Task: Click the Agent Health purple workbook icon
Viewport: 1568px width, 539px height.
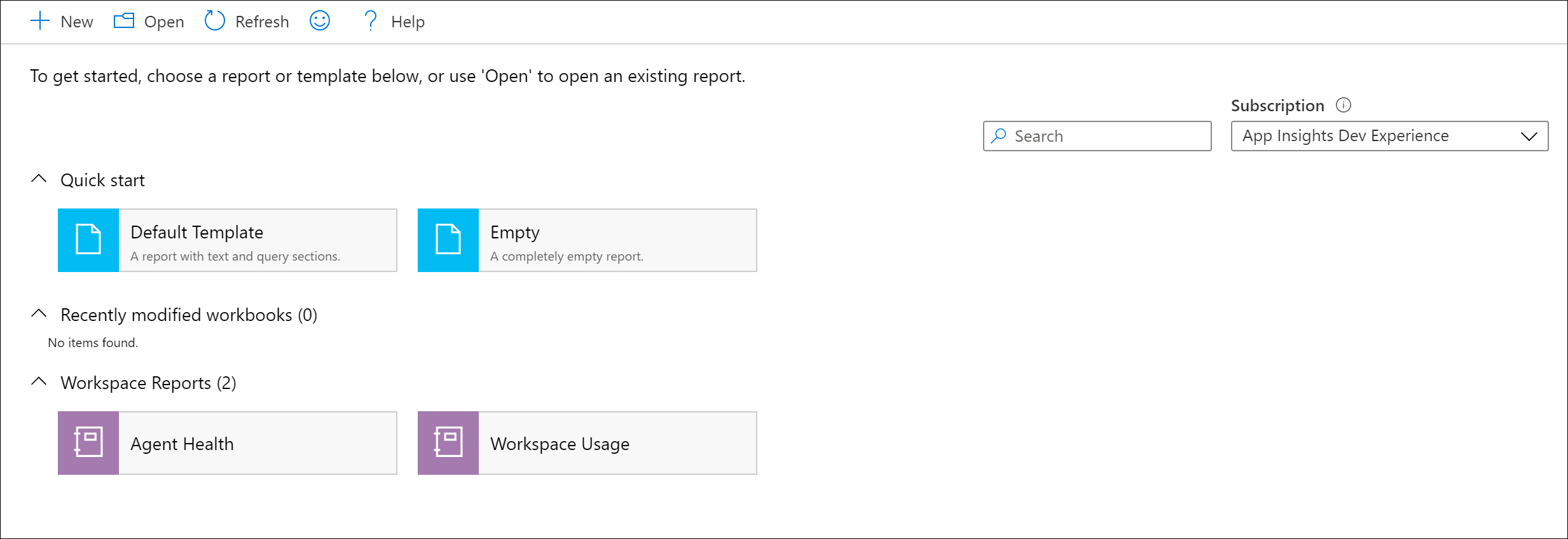Action: click(x=88, y=443)
